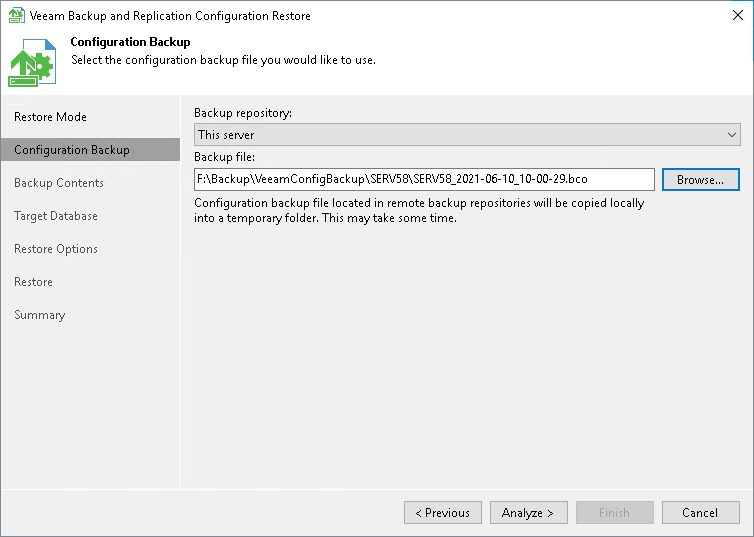This screenshot has width=754, height=537.
Task: Select the Configuration Backup step
Action: [72, 150]
